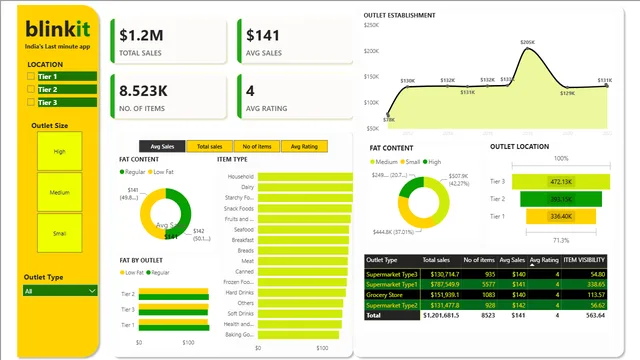The width and height of the screenshot is (640, 360).
Task: Select the Hard Drinks bar in Item Type
Action: pos(302,292)
